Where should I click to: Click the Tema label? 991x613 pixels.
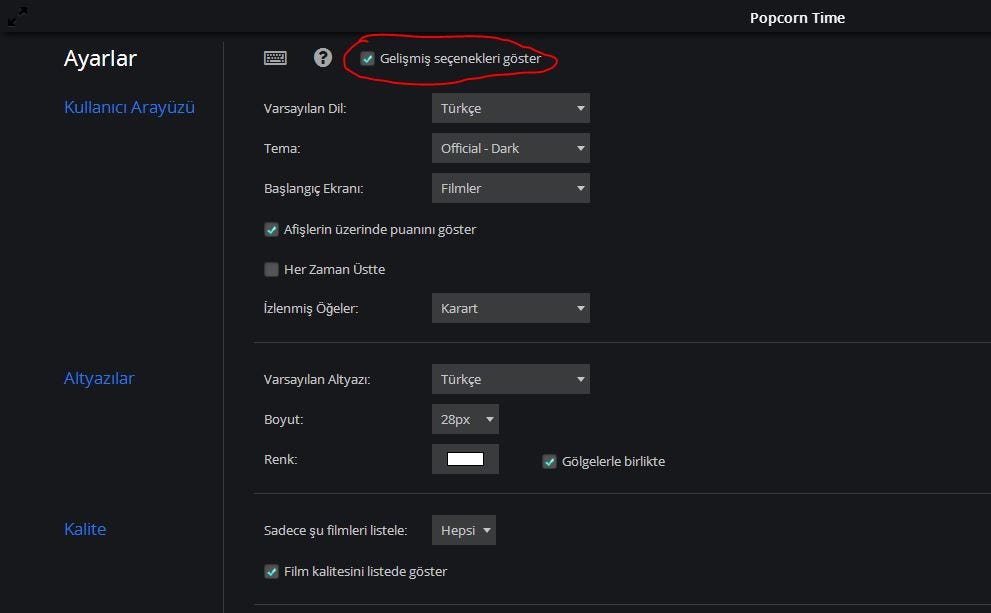tap(282, 149)
